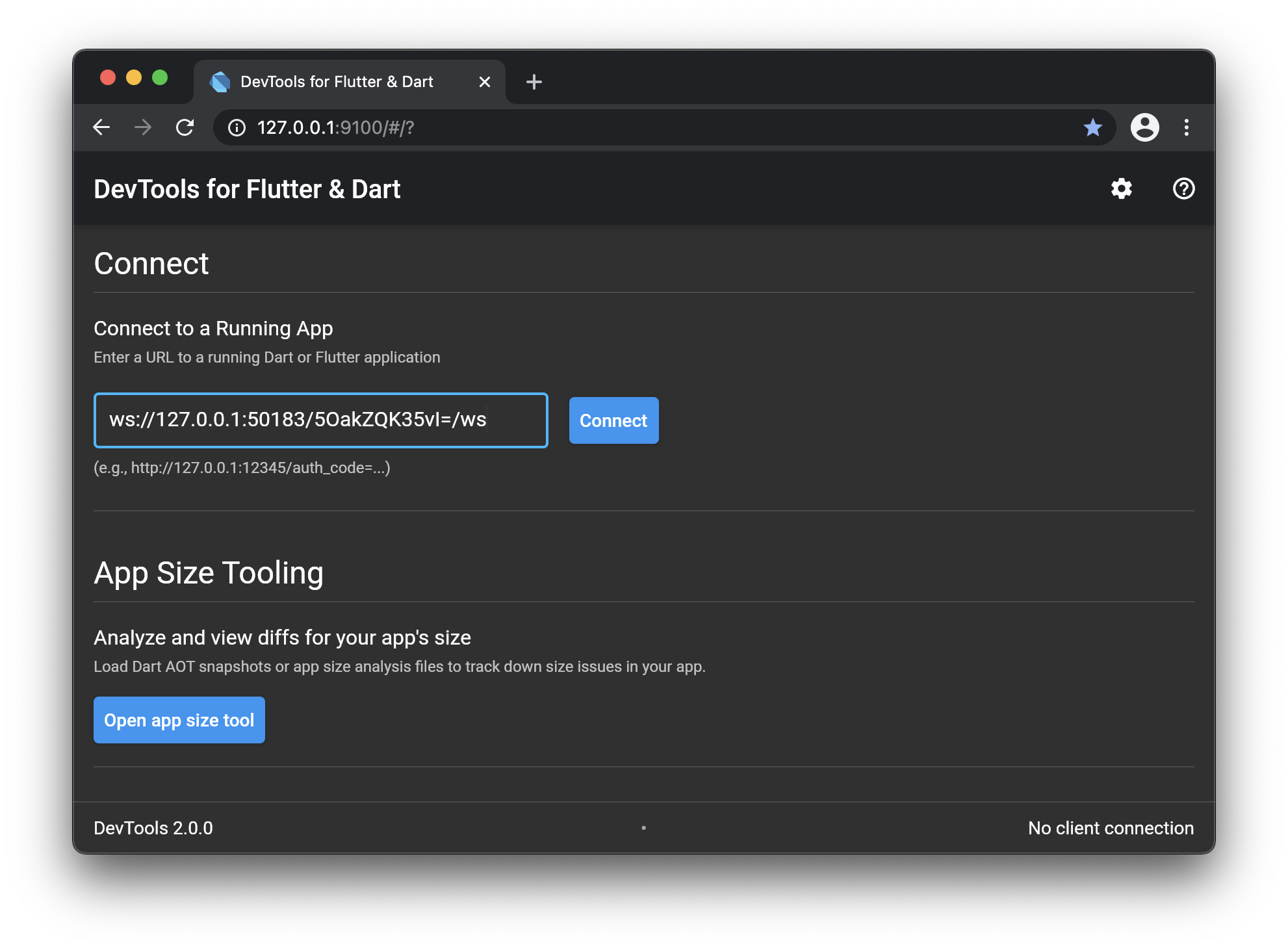Click the App Size Tooling heading
This screenshot has height=950, width=1288.
click(x=209, y=573)
